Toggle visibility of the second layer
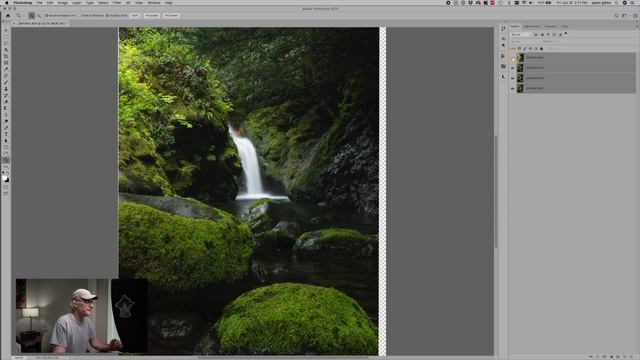Image resolution: width=640 pixels, height=360 pixels. pos(513,68)
